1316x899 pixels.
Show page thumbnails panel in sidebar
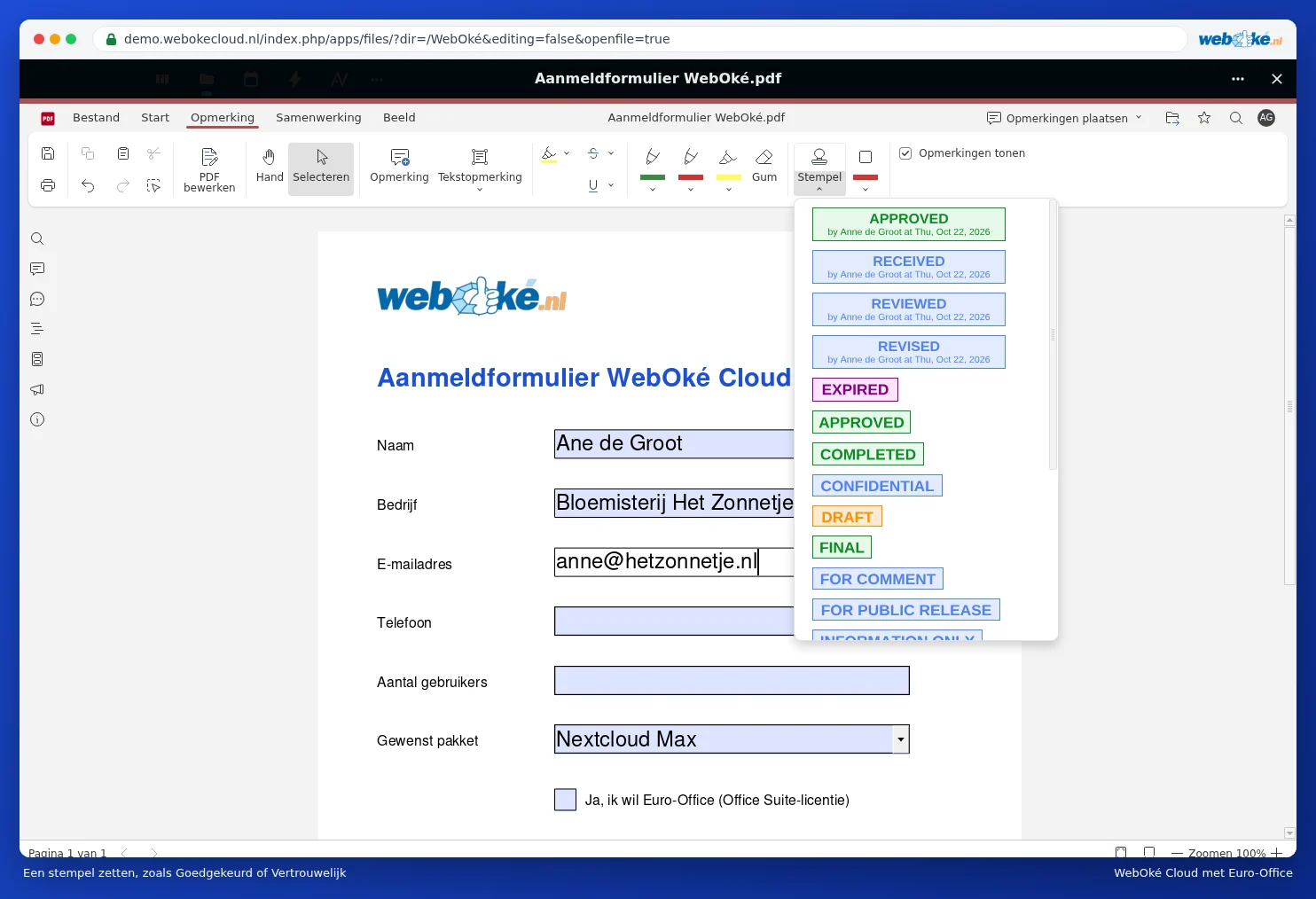click(37, 359)
